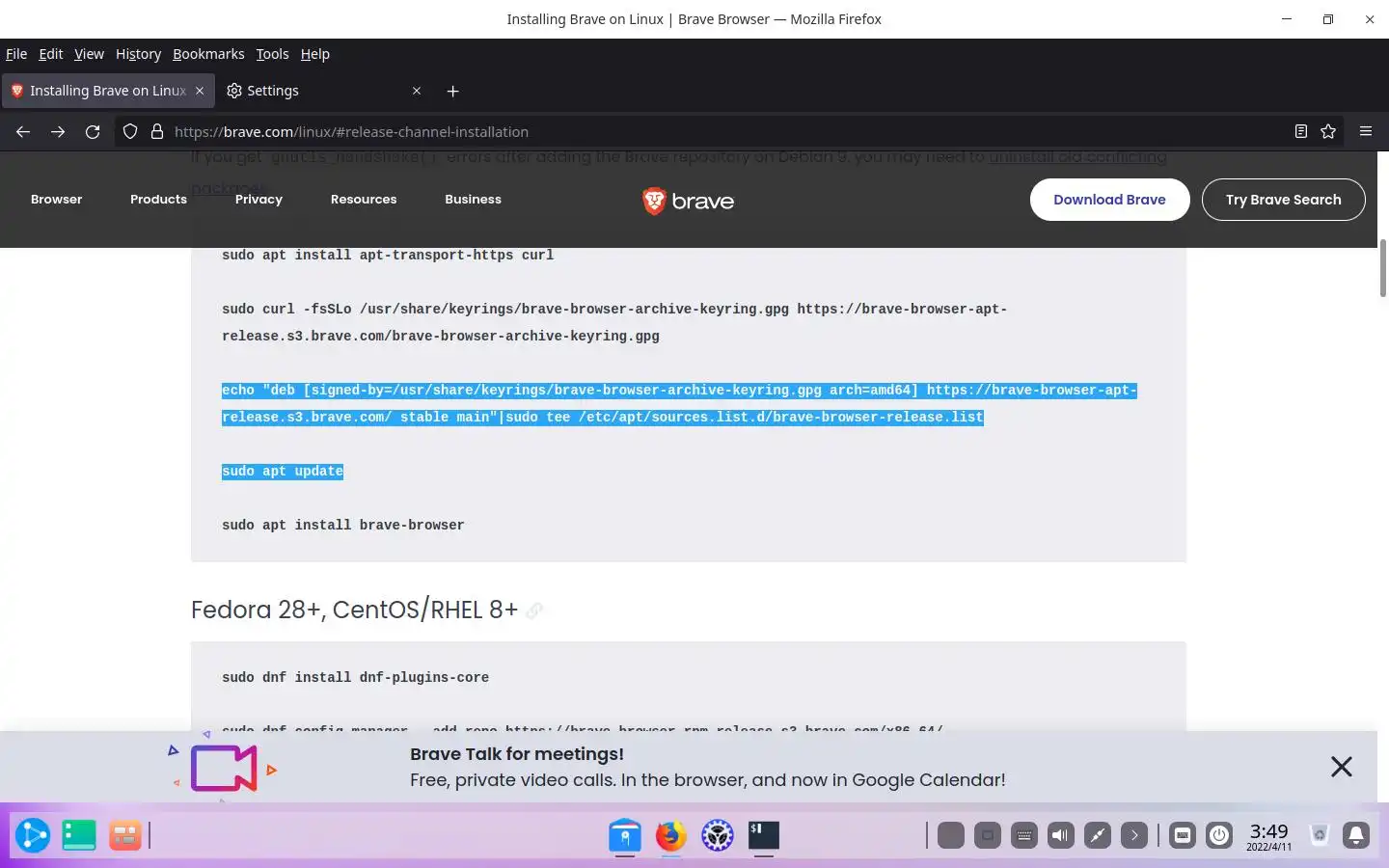Open the power button in the taskbar
The image size is (1389, 868).
point(1219,835)
